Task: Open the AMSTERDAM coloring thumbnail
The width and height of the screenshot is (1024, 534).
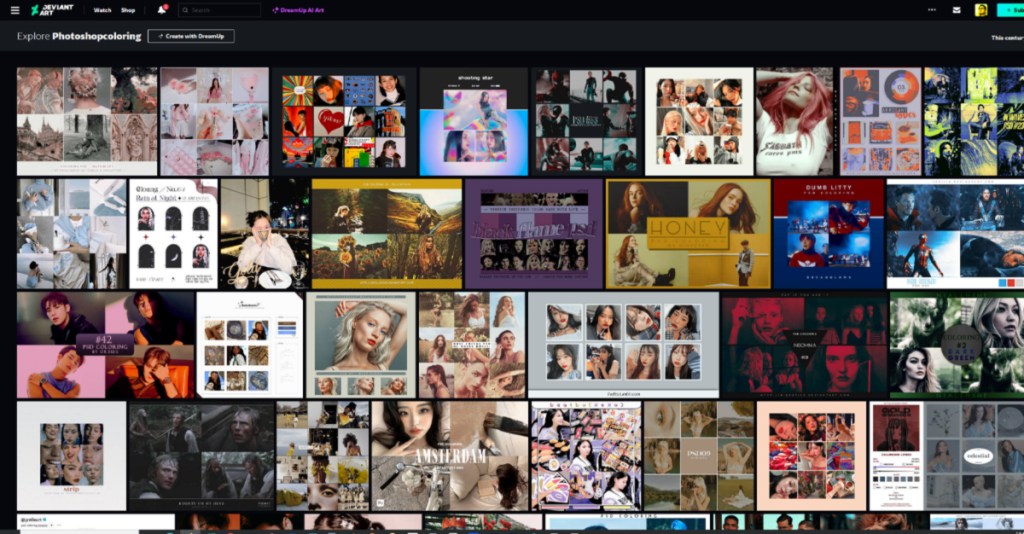Action: 449,456
